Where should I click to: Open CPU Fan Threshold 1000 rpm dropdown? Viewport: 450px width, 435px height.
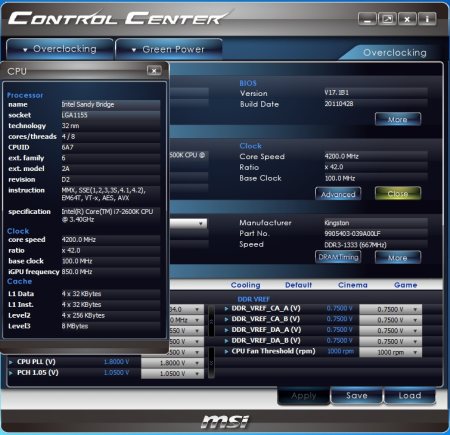[x=390, y=352]
